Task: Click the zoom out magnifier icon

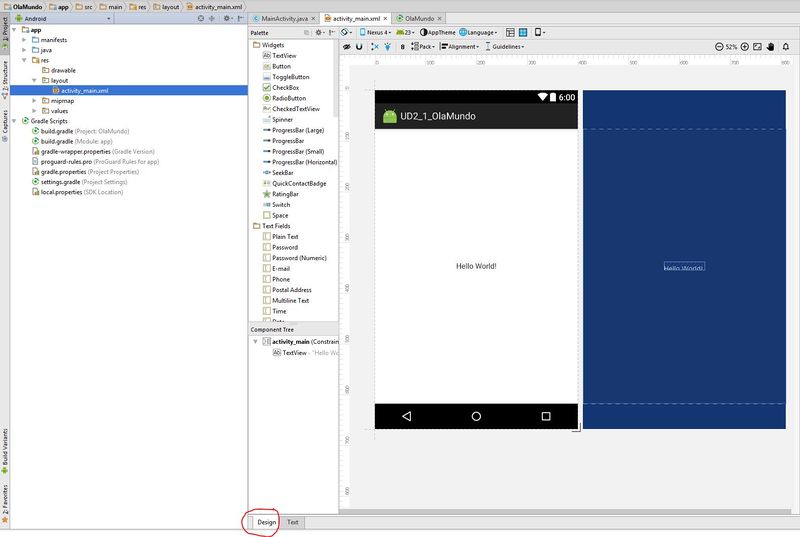Action: click(x=719, y=46)
